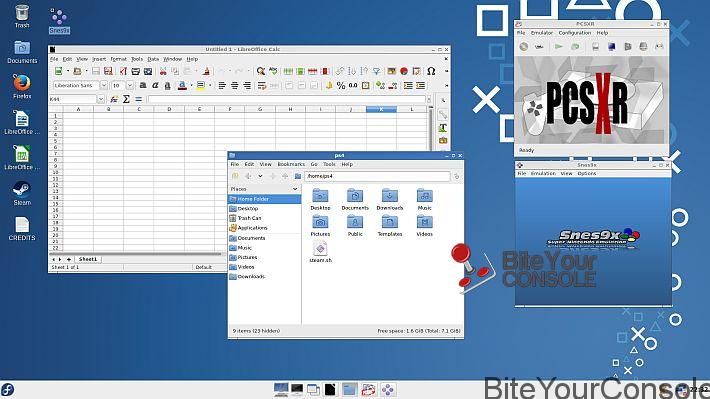Open the Configuration menu in PCSXR
The height and width of the screenshot is (399, 710).
pyautogui.click(x=575, y=33)
